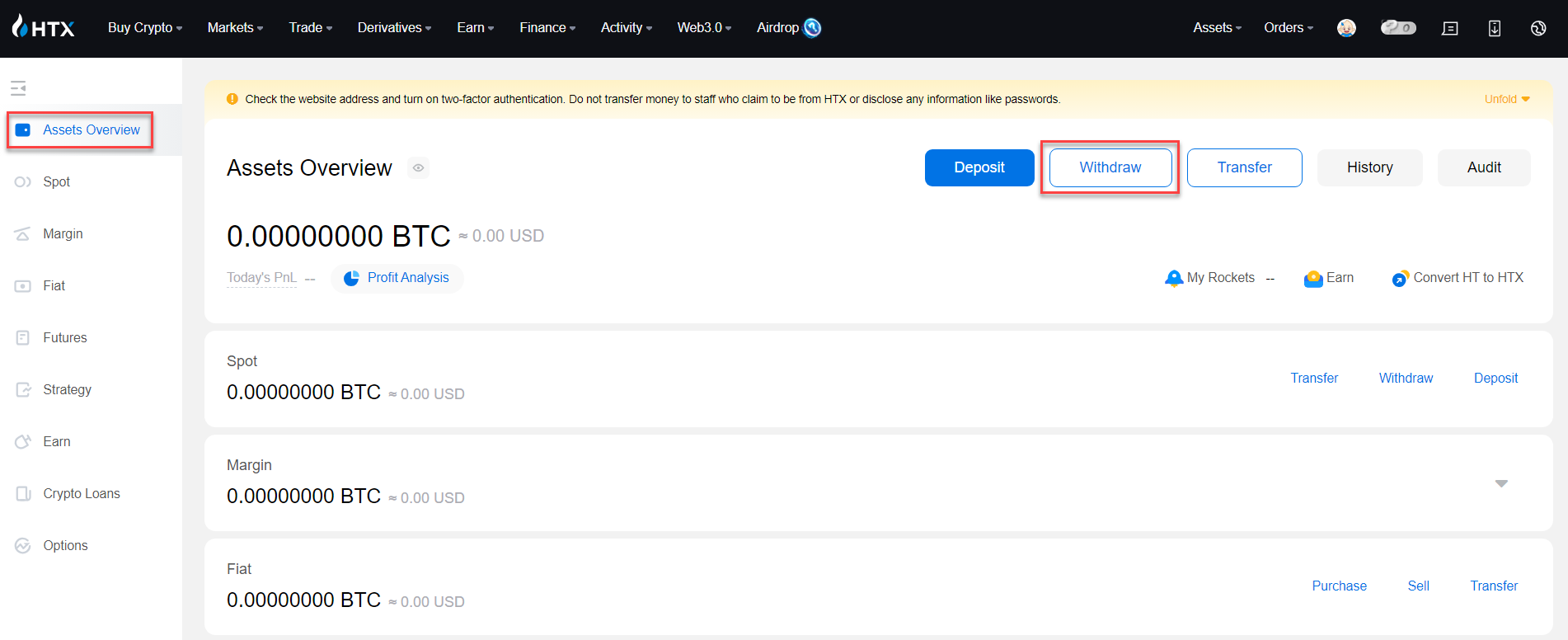
Task: Open the Buy Crypto dropdown
Action: pyautogui.click(x=145, y=28)
